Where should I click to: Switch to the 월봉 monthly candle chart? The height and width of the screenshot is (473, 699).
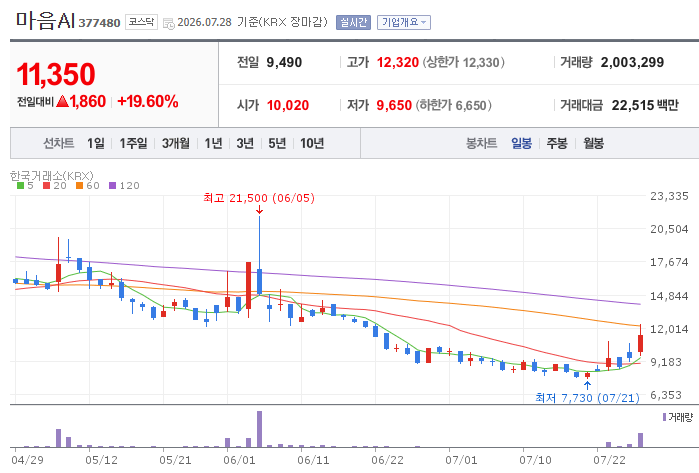coord(593,143)
